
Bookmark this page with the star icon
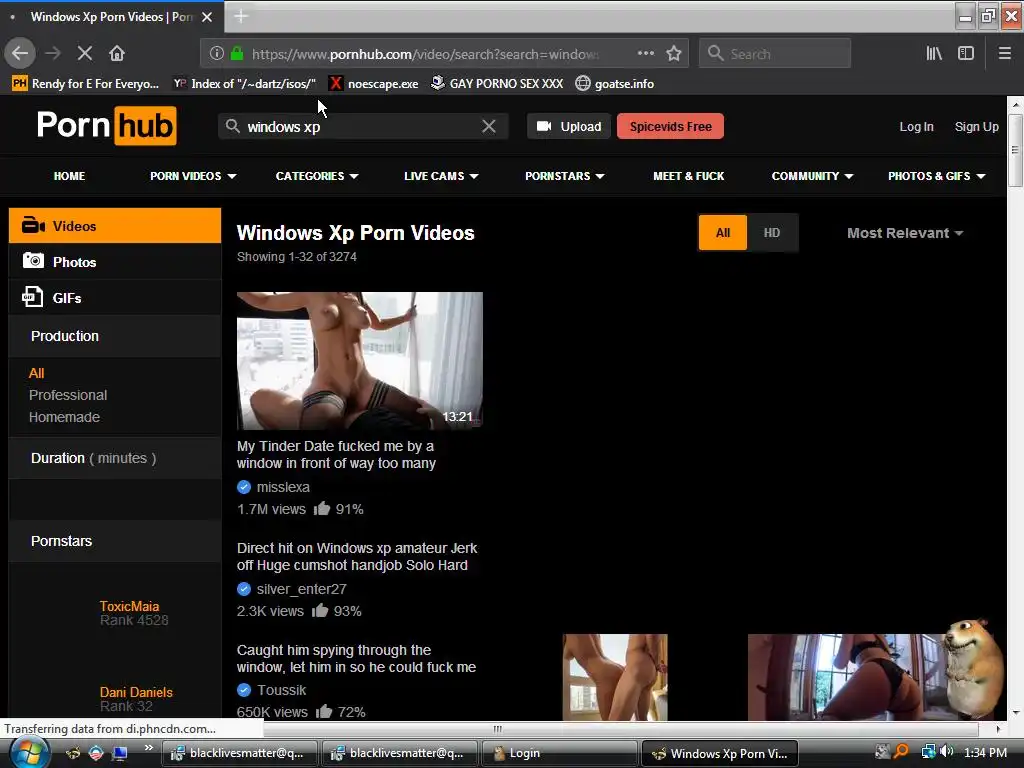[x=674, y=53]
